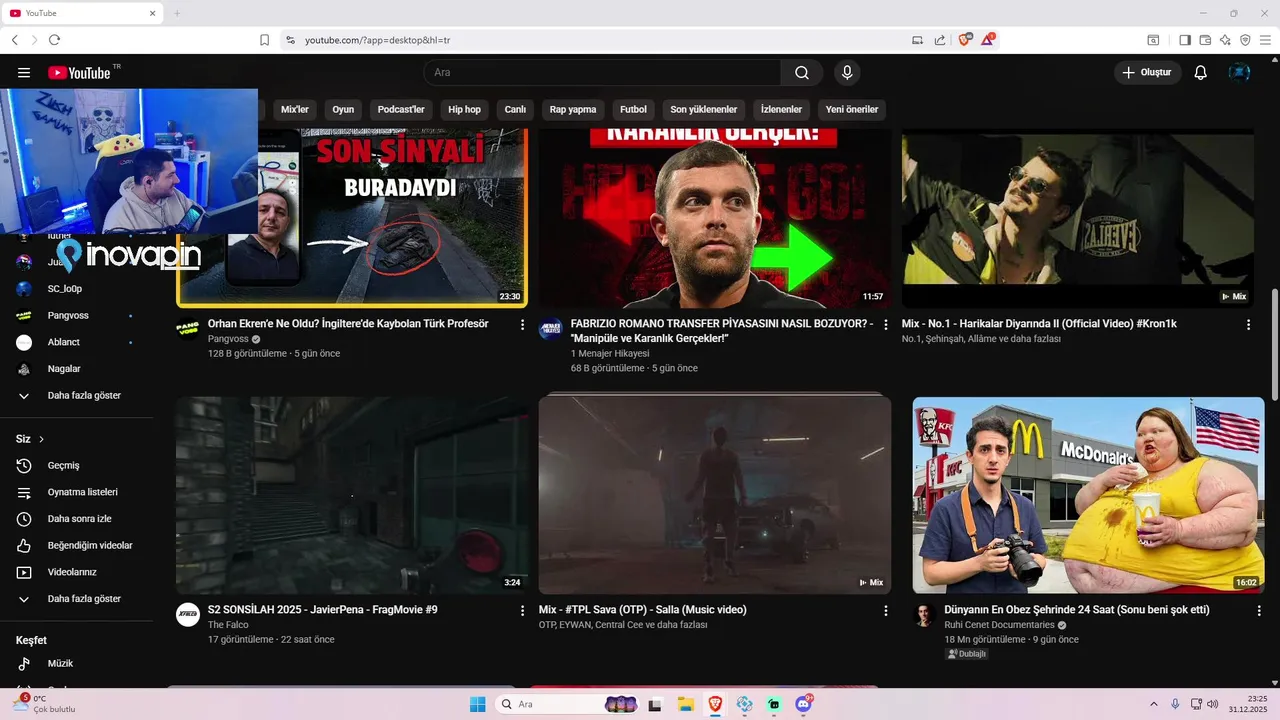The image size is (1280, 720).
Task: Bookmark this page icon in address bar
Action: pos(265,40)
